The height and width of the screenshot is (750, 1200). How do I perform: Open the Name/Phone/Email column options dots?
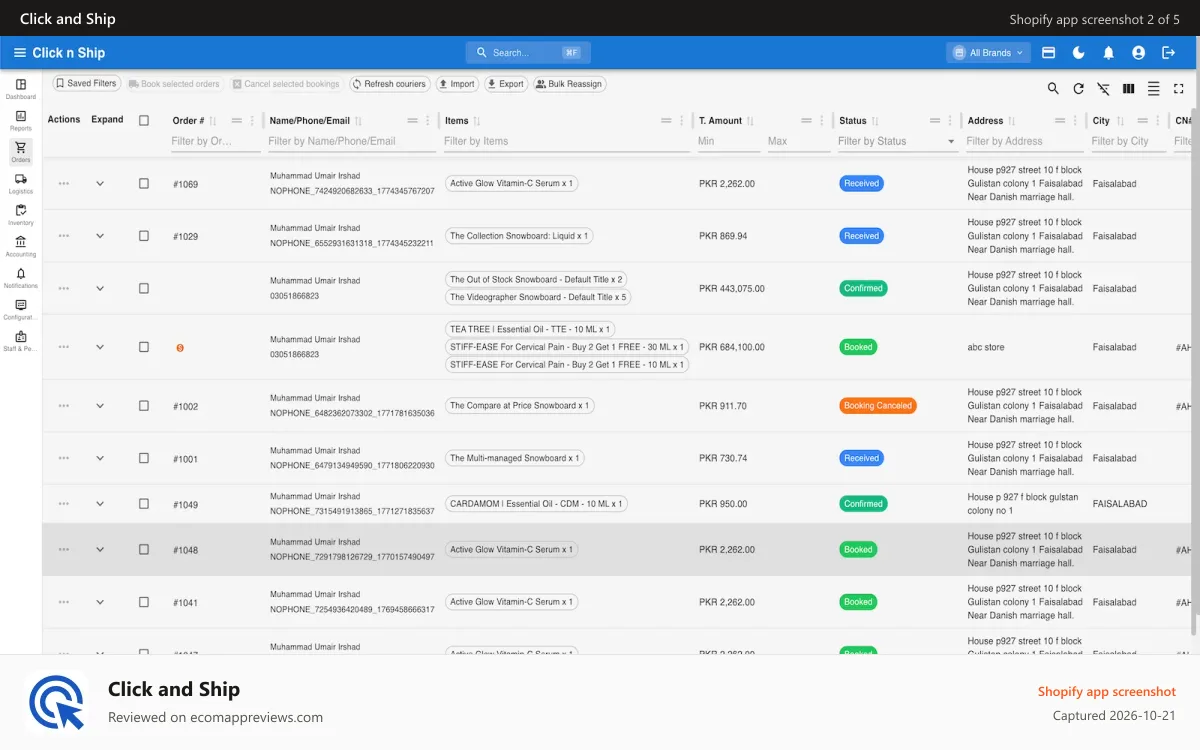(x=428, y=121)
